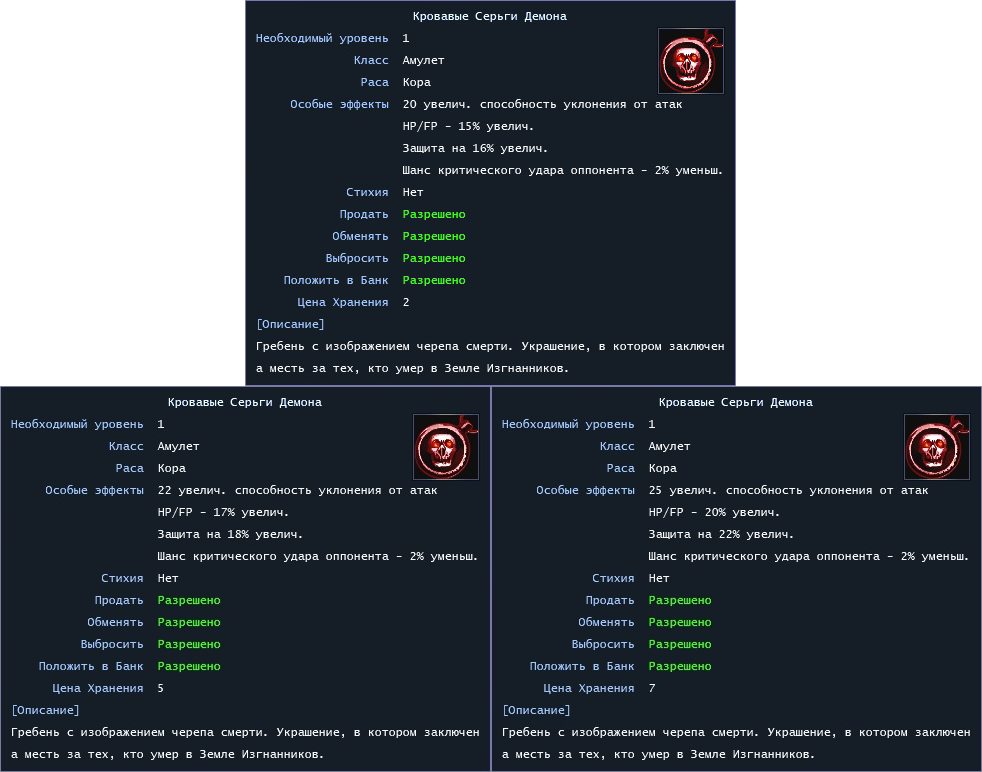Click the Продать Разрешено value in top tooltip
This screenshot has height=772, width=982.
pos(434,214)
